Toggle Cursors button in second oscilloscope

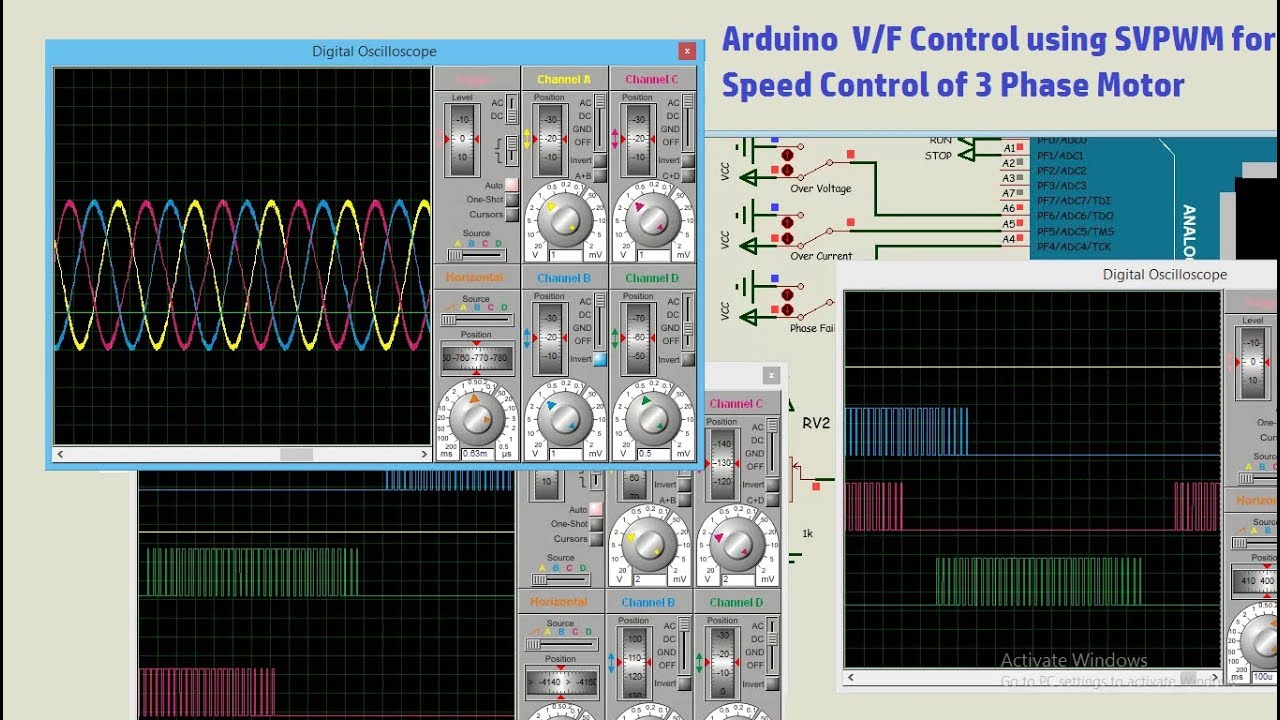point(596,539)
